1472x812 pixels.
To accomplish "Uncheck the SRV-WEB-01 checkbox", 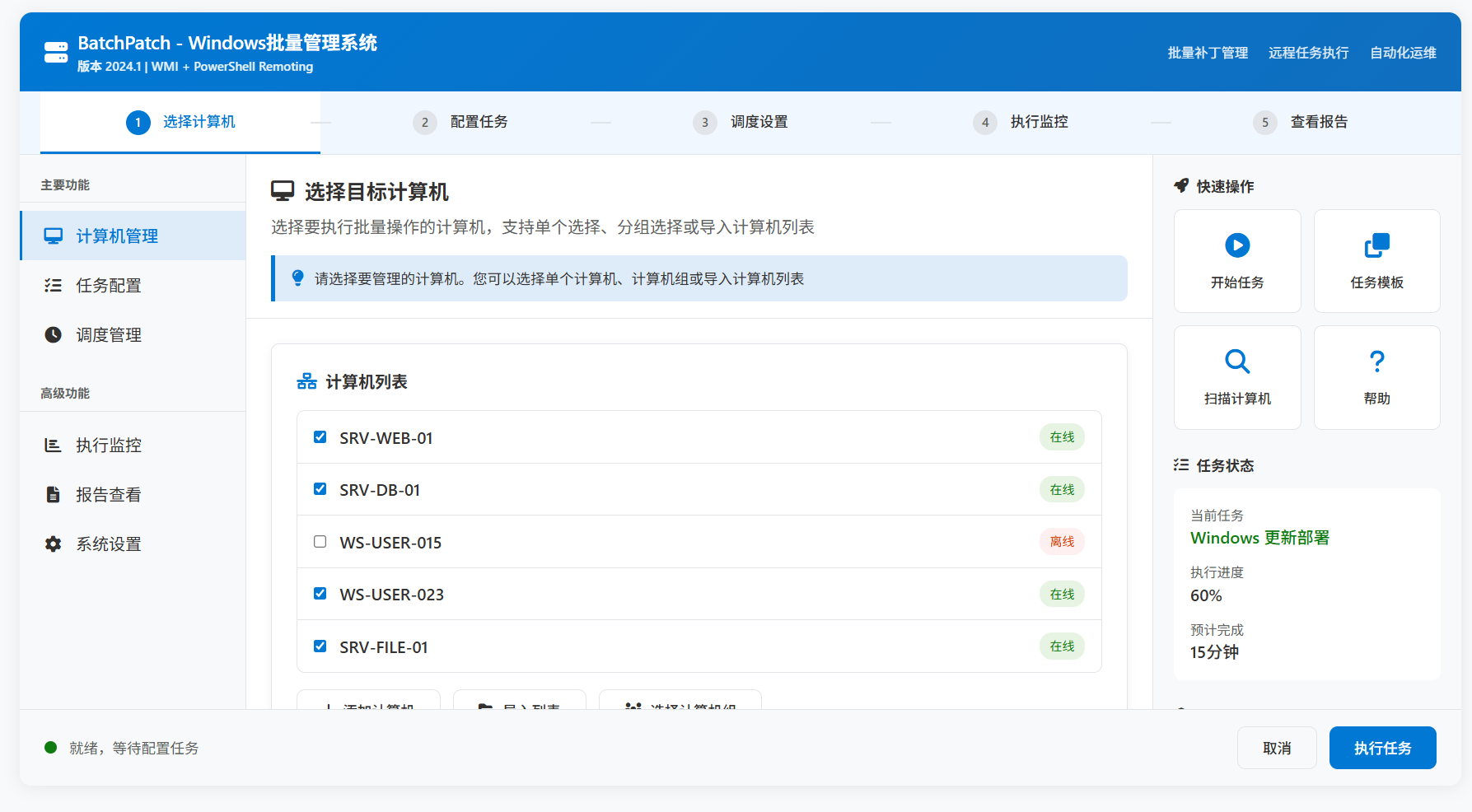I will pos(320,437).
